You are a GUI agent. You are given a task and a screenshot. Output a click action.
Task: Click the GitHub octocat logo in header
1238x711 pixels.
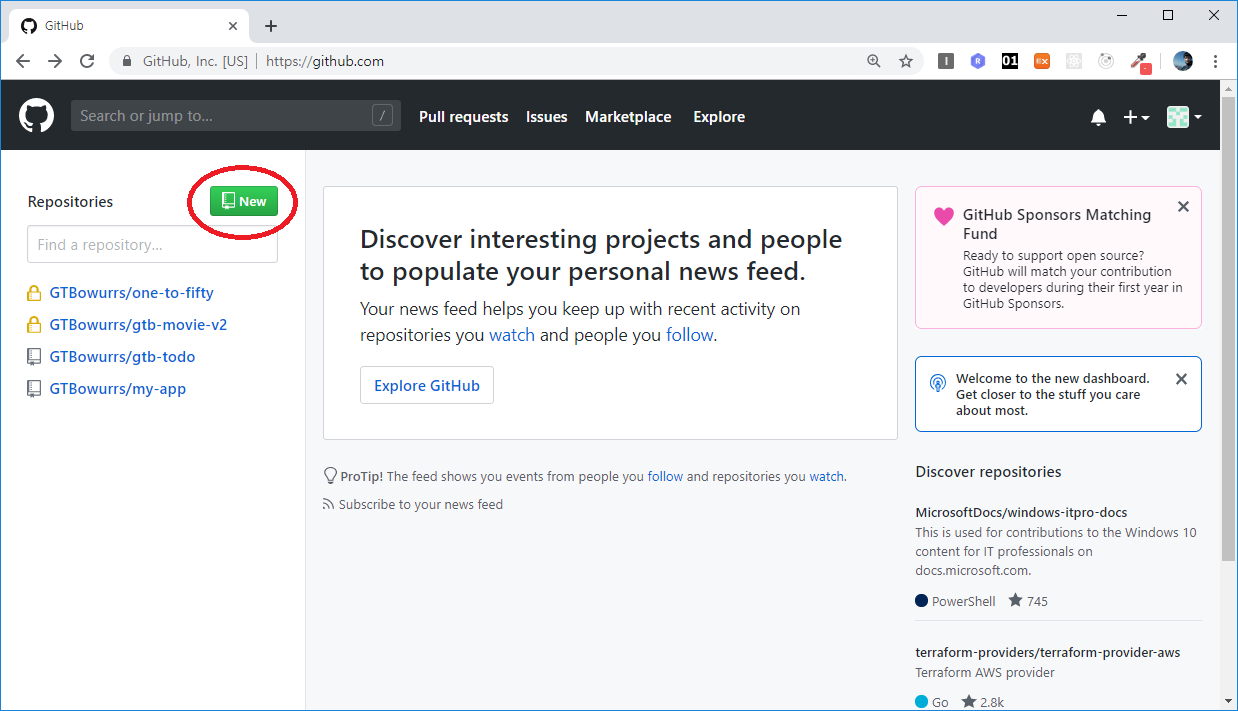pos(36,116)
